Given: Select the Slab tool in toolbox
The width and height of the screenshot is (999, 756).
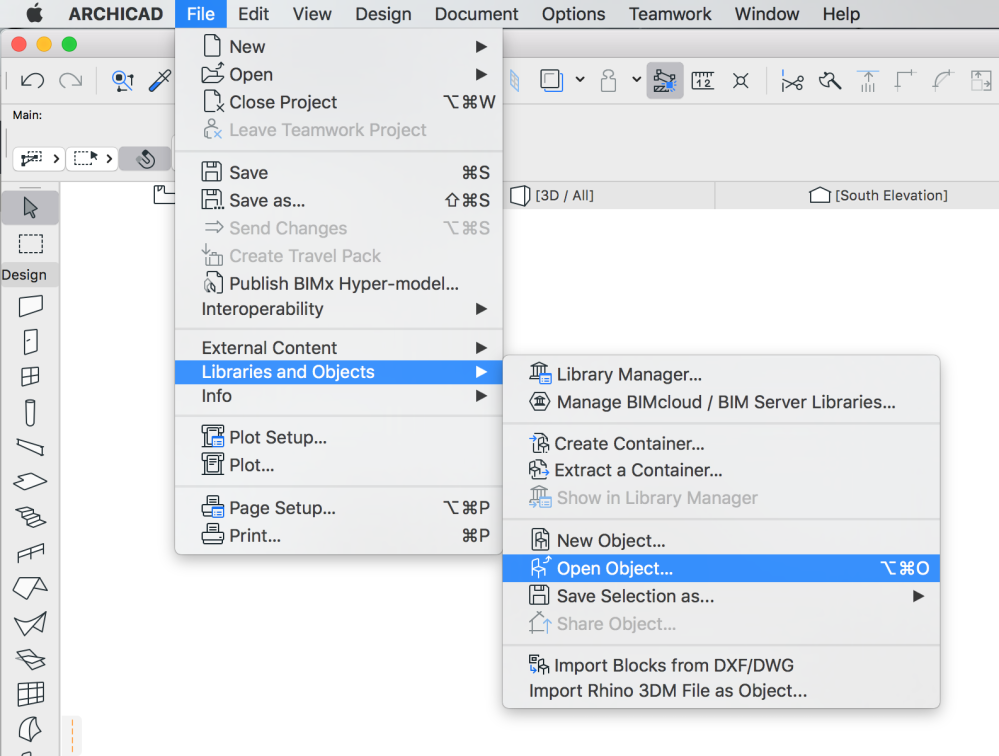Looking at the screenshot, I should [x=30, y=481].
